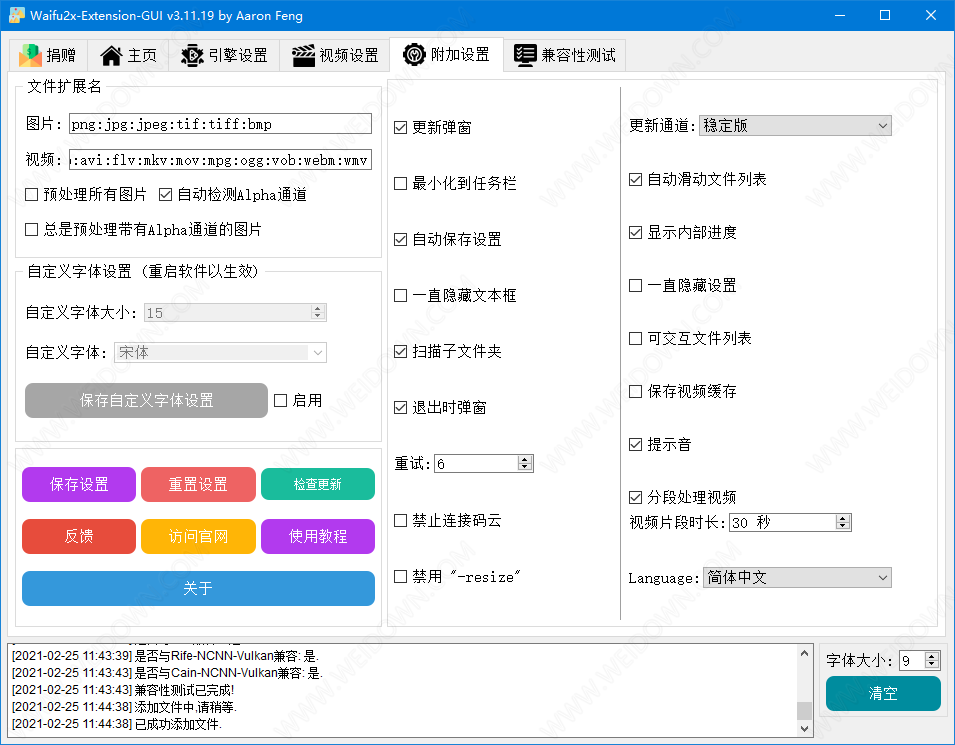This screenshot has height=745, width=955.
Task: Click 检查更新 button
Action: click(318, 484)
